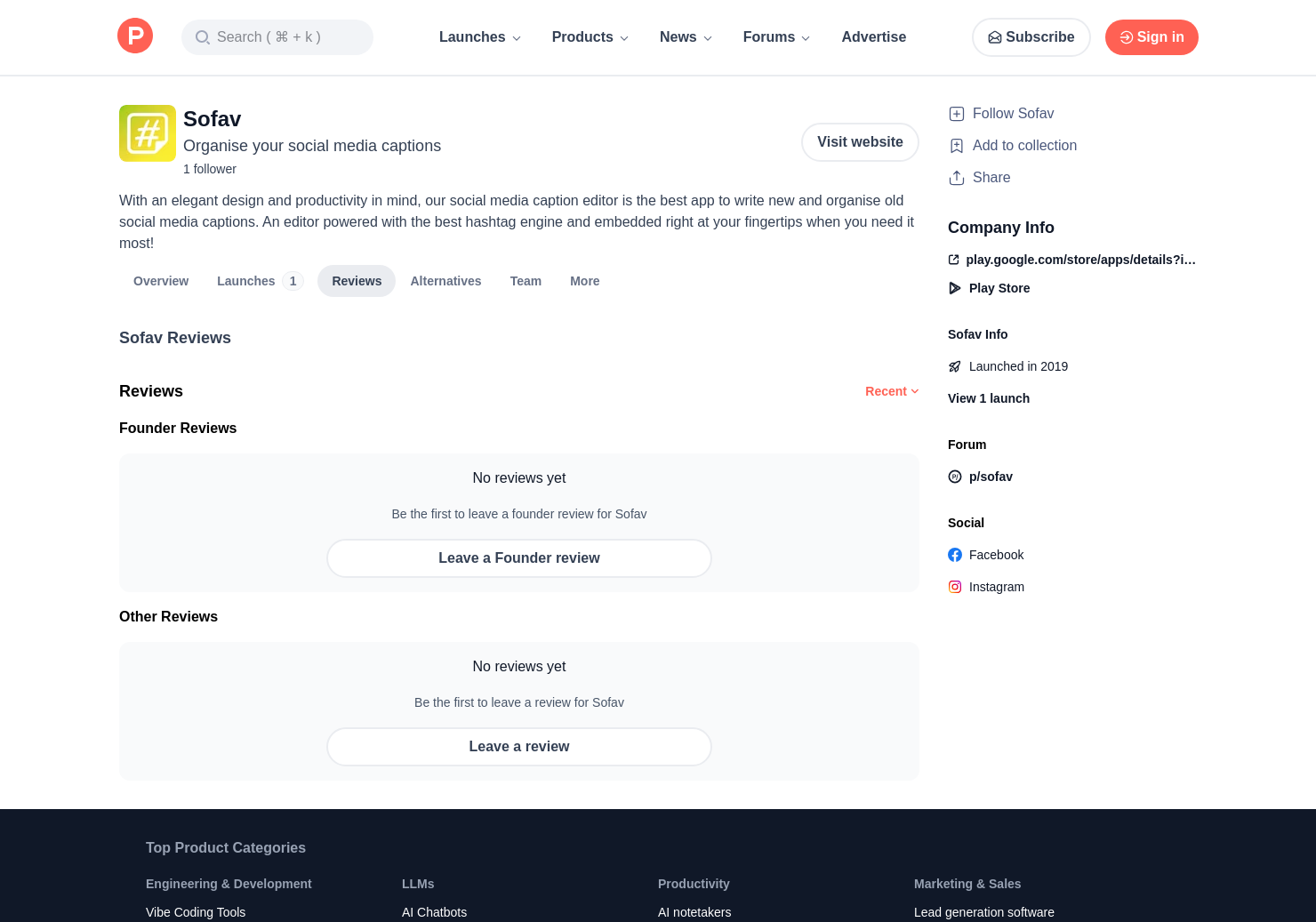The width and height of the screenshot is (1316, 922).
Task: Click the Sofav hashtag app icon
Action: click(148, 133)
